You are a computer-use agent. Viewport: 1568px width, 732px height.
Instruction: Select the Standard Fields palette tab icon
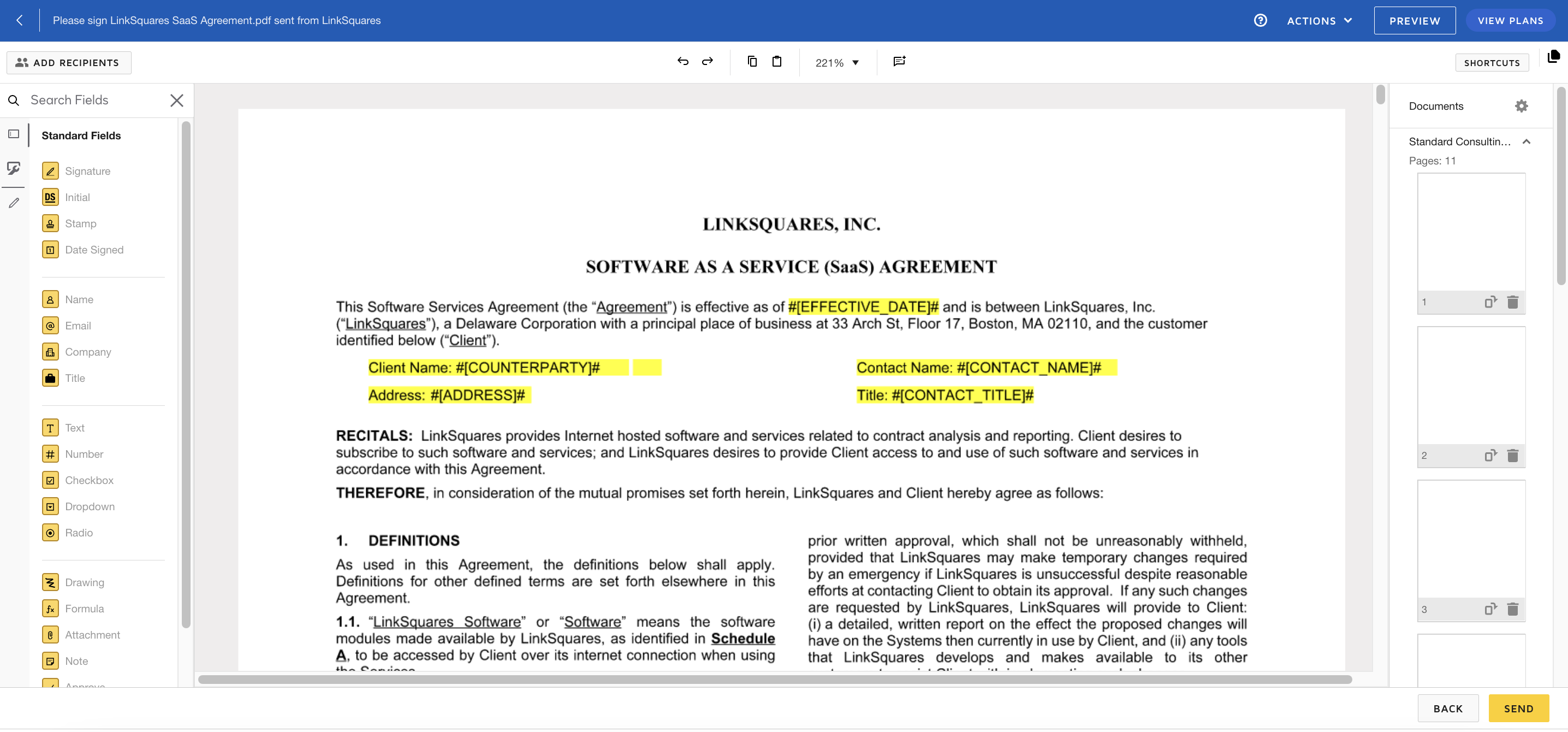[x=14, y=134]
